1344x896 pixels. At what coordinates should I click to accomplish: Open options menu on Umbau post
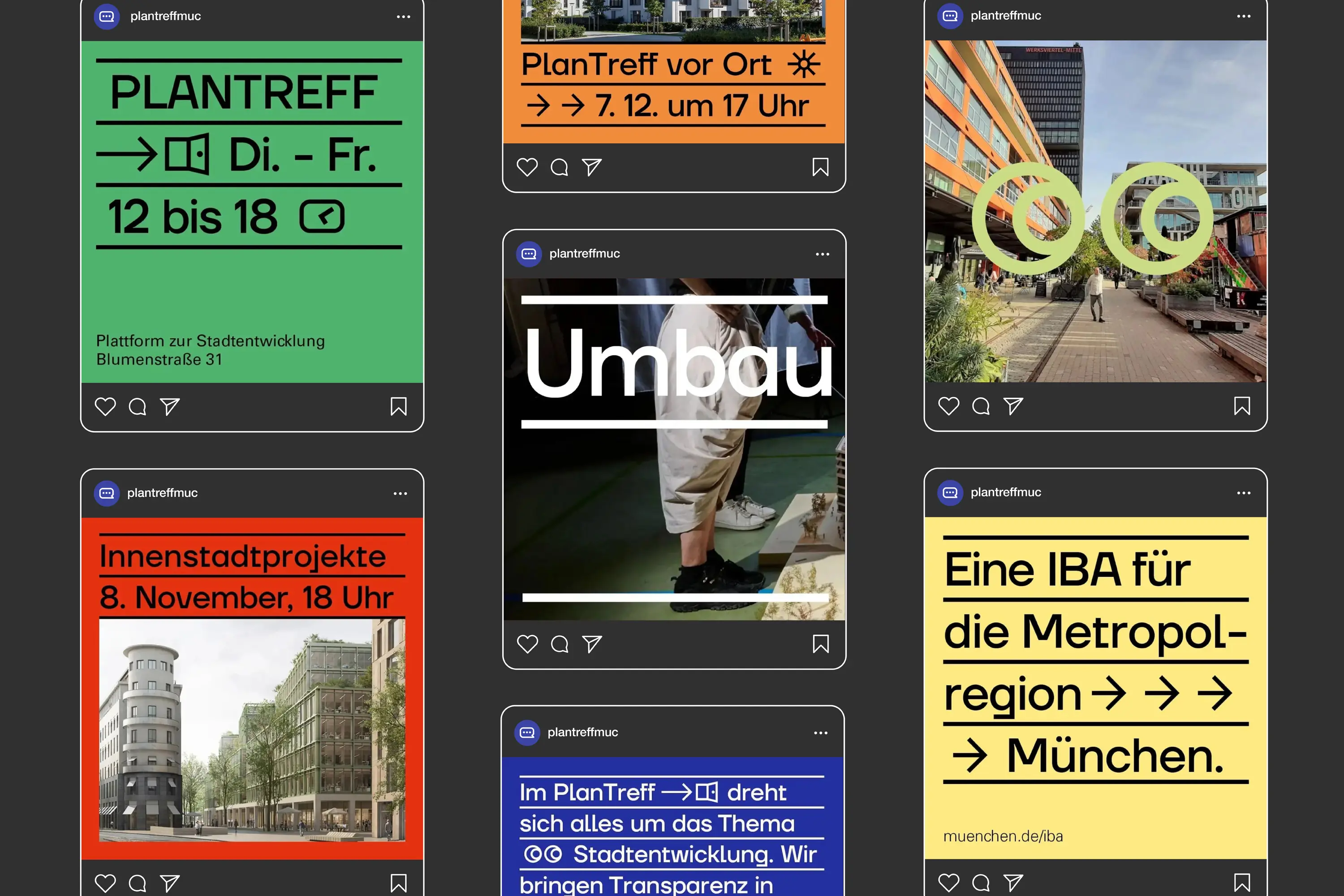point(822,254)
